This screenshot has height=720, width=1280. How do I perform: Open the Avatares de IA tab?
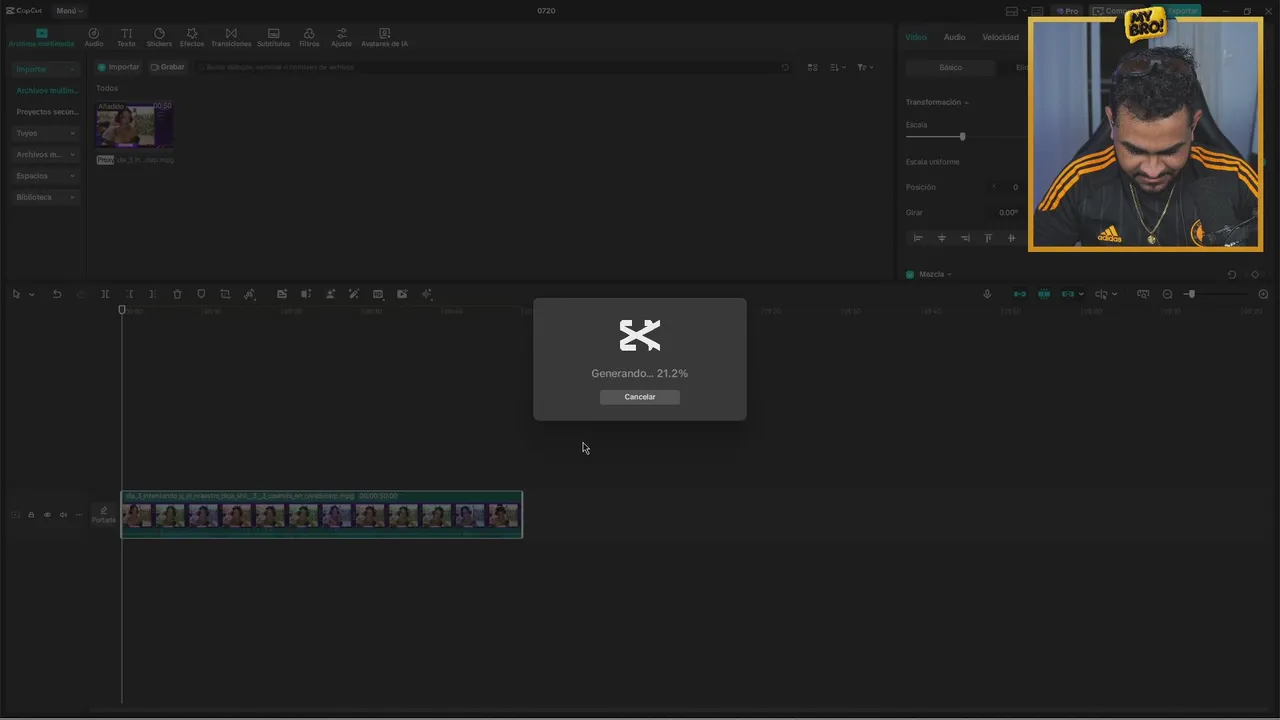pos(384,38)
